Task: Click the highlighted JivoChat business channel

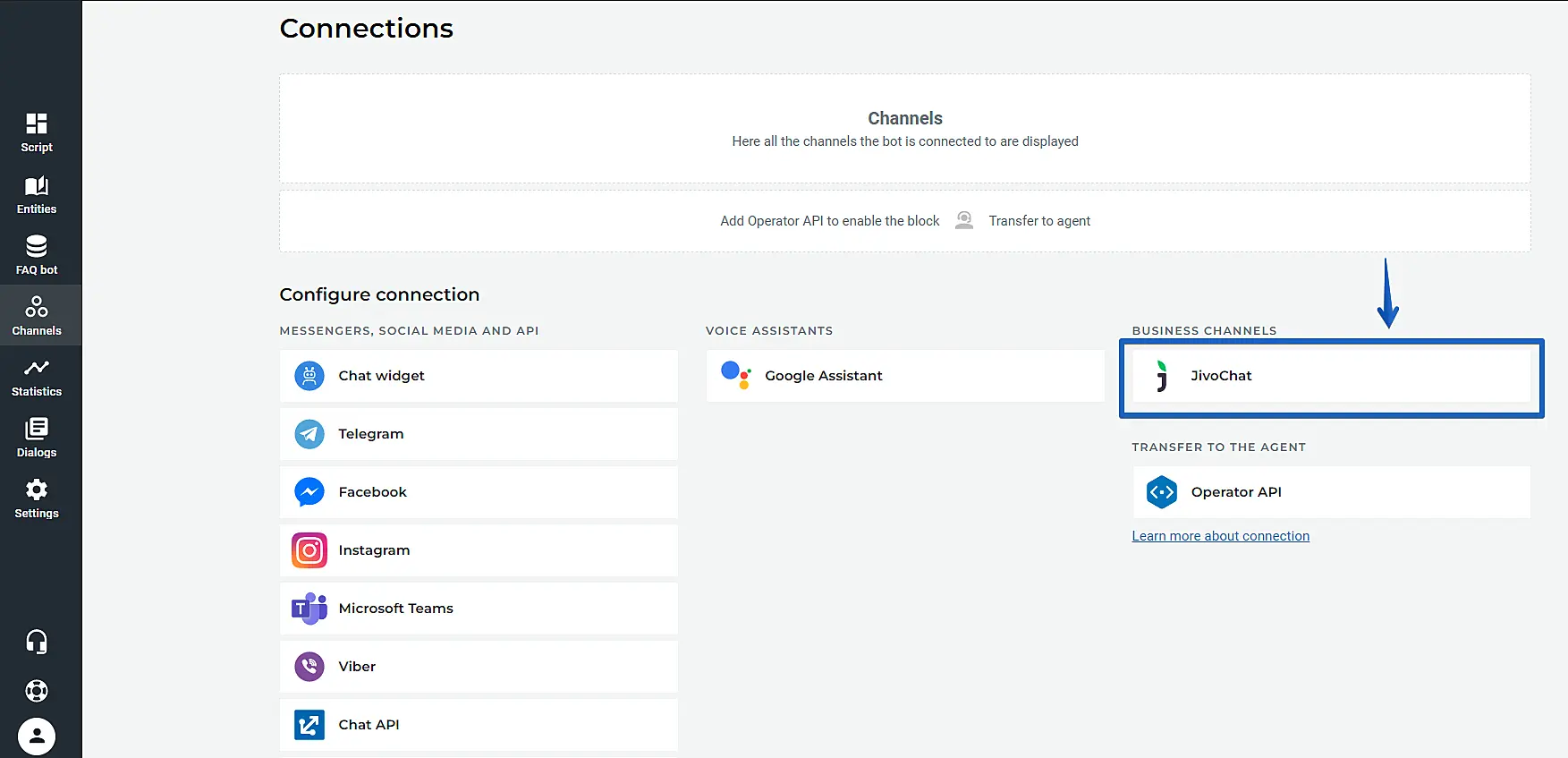Action: point(1330,376)
